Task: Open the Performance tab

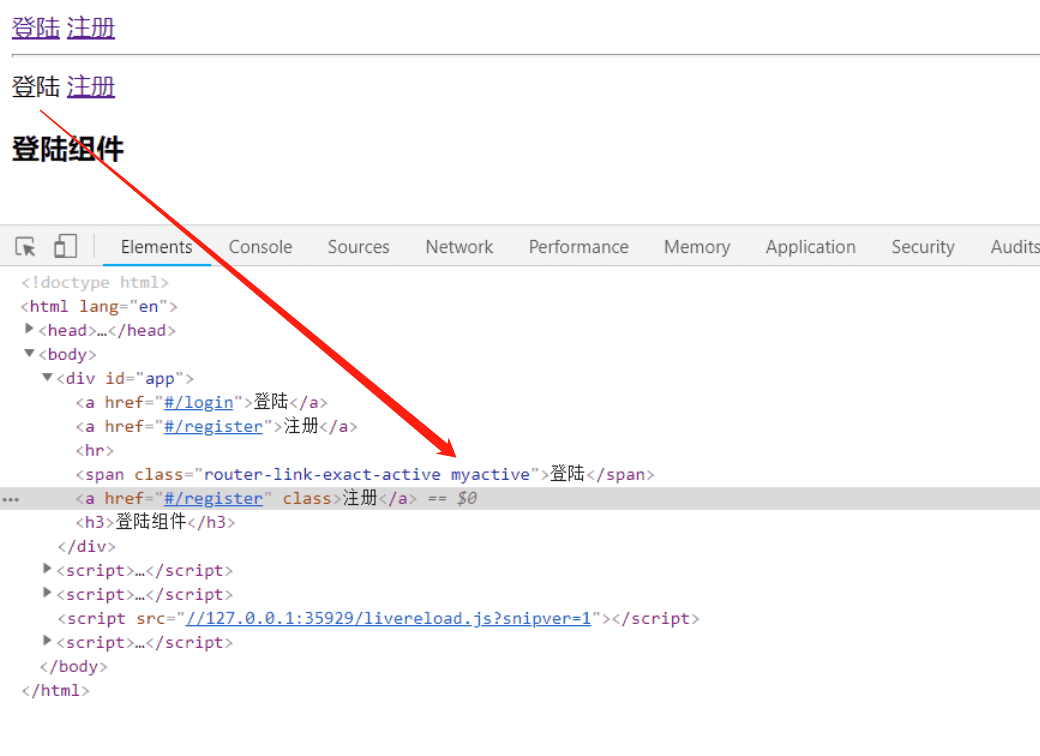Action: click(x=578, y=247)
